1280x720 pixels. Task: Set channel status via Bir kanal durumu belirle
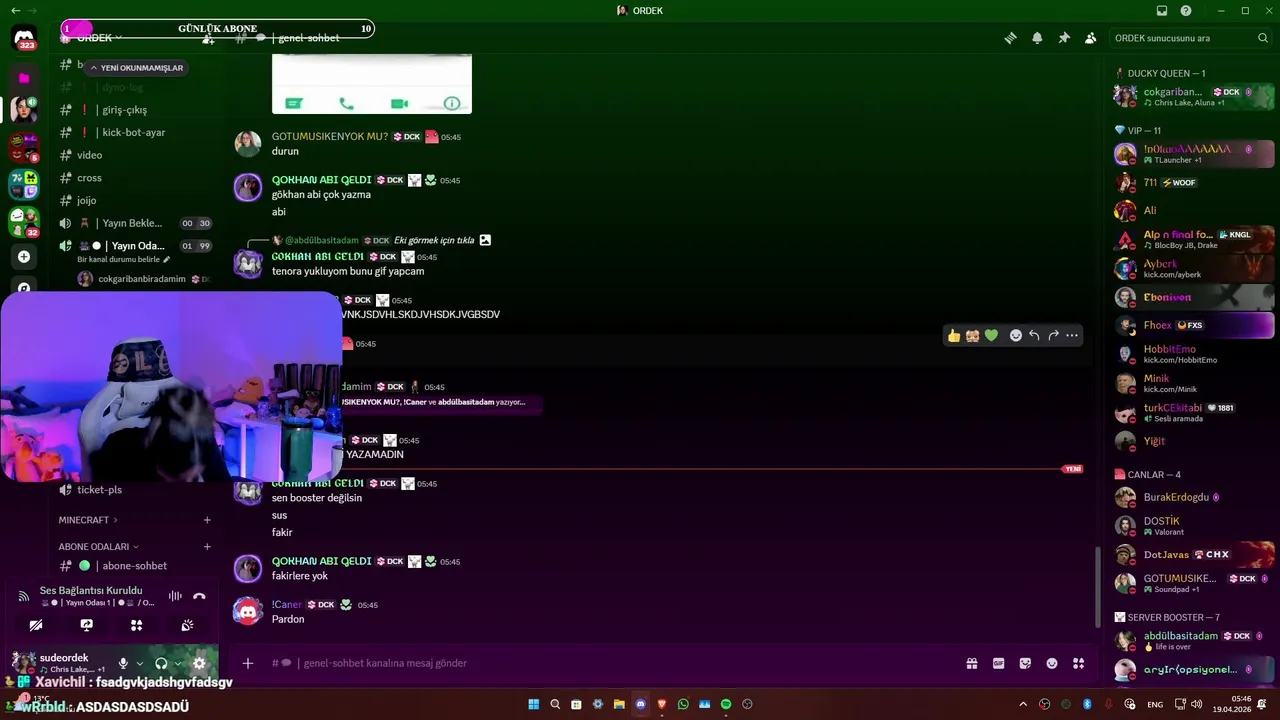124,259
